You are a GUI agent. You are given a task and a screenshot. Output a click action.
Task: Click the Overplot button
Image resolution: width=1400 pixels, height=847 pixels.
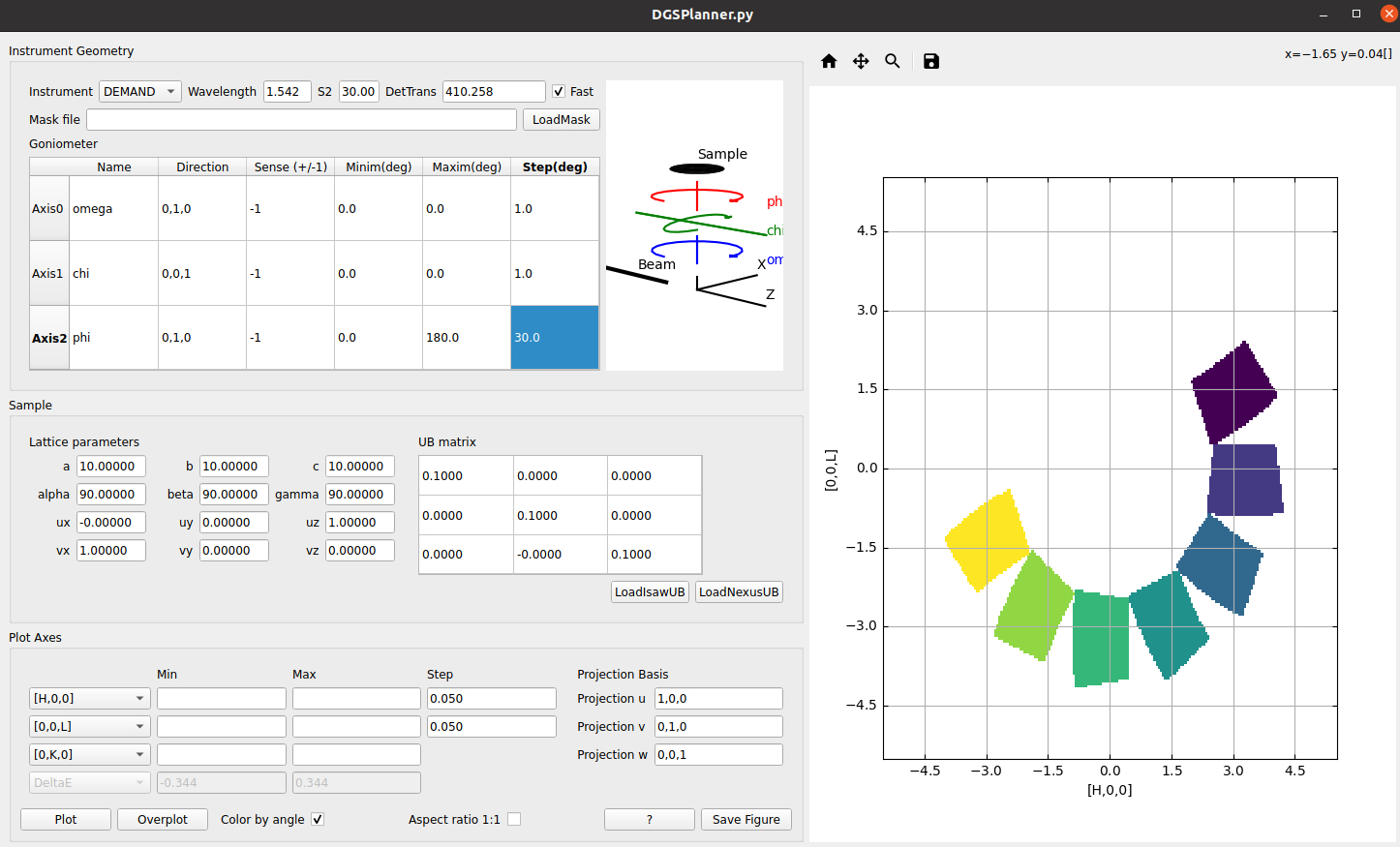pyautogui.click(x=163, y=819)
